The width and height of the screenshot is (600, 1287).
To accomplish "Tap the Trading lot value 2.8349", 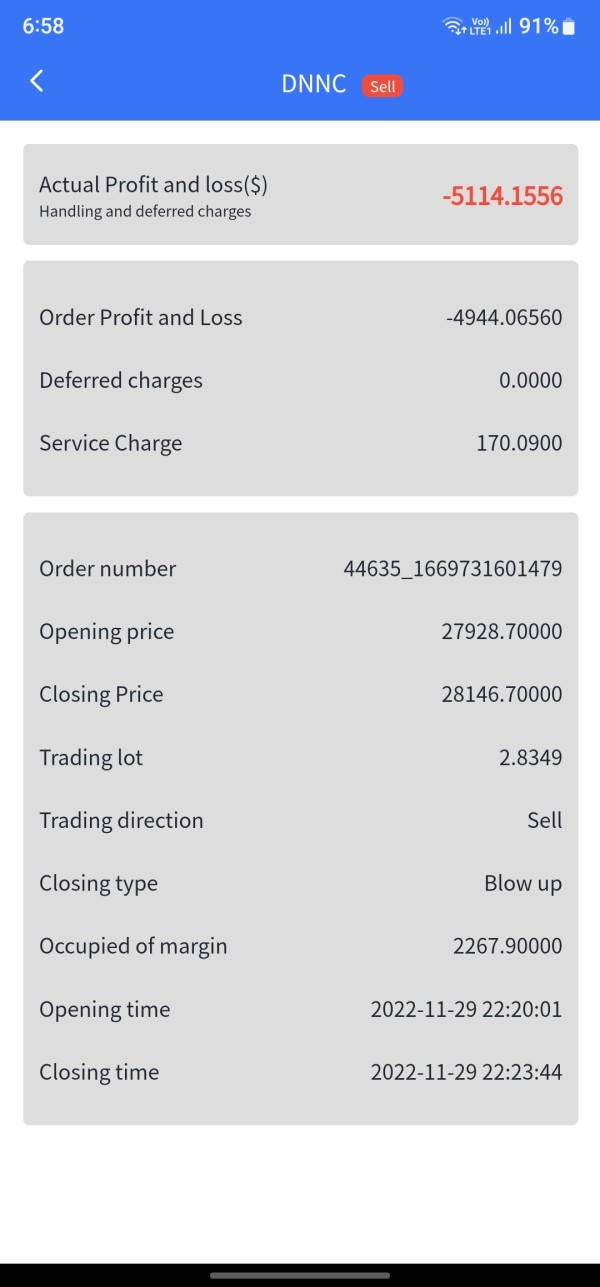I will pyautogui.click(x=530, y=758).
